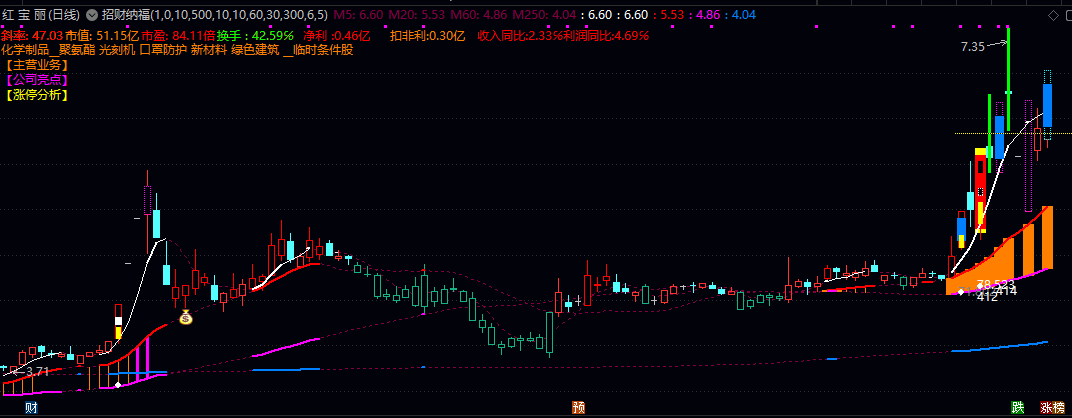Select the M60: 4.86 moving average label
Screen dimensions: 1072x418
479,14
